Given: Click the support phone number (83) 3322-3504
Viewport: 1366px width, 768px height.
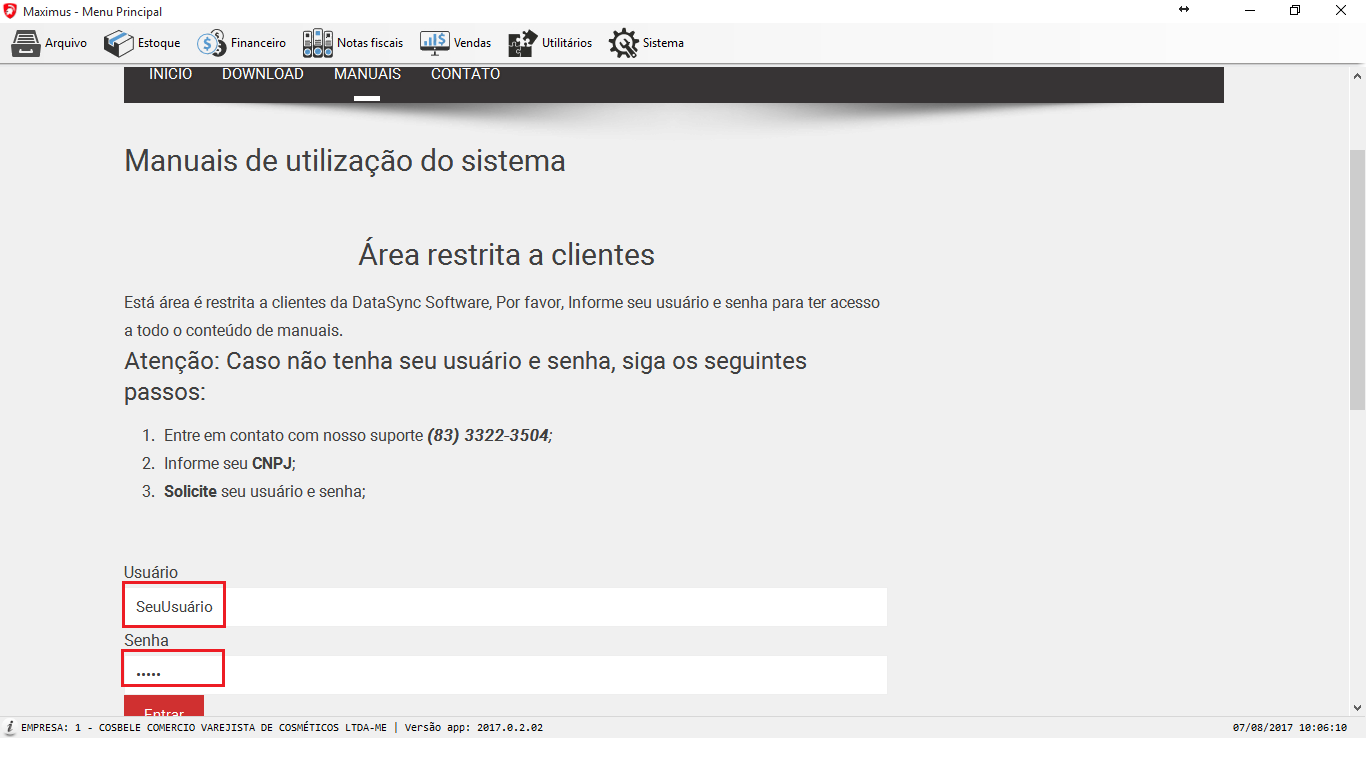Looking at the screenshot, I should point(488,436).
